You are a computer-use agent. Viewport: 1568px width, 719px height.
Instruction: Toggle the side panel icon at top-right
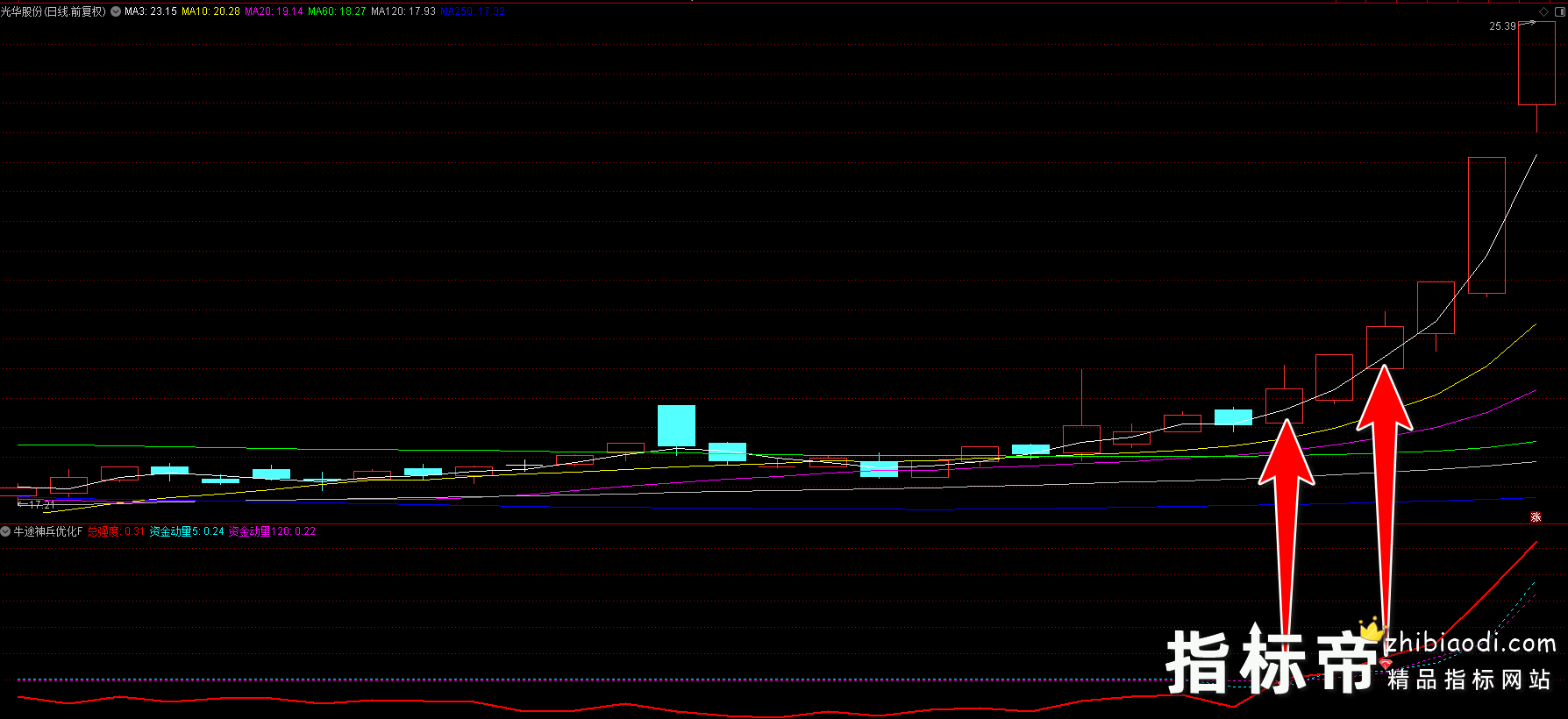pos(1558,11)
